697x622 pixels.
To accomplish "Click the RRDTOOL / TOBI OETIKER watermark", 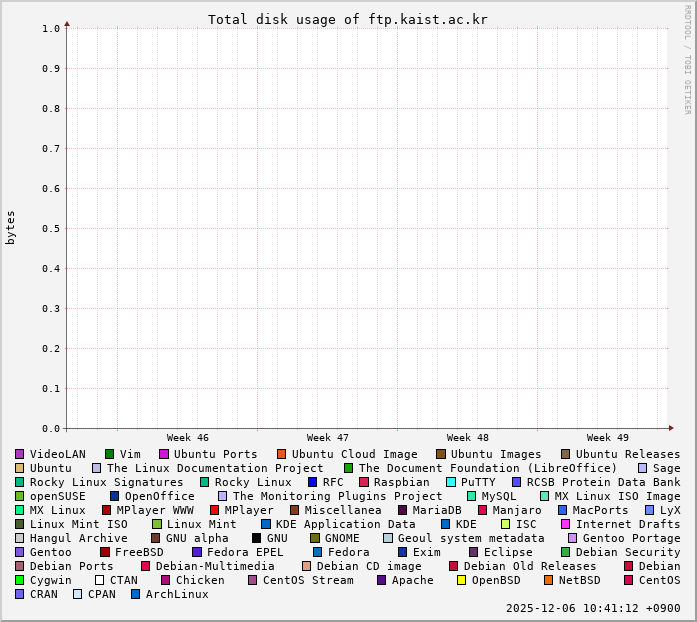I will (x=687, y=60).
